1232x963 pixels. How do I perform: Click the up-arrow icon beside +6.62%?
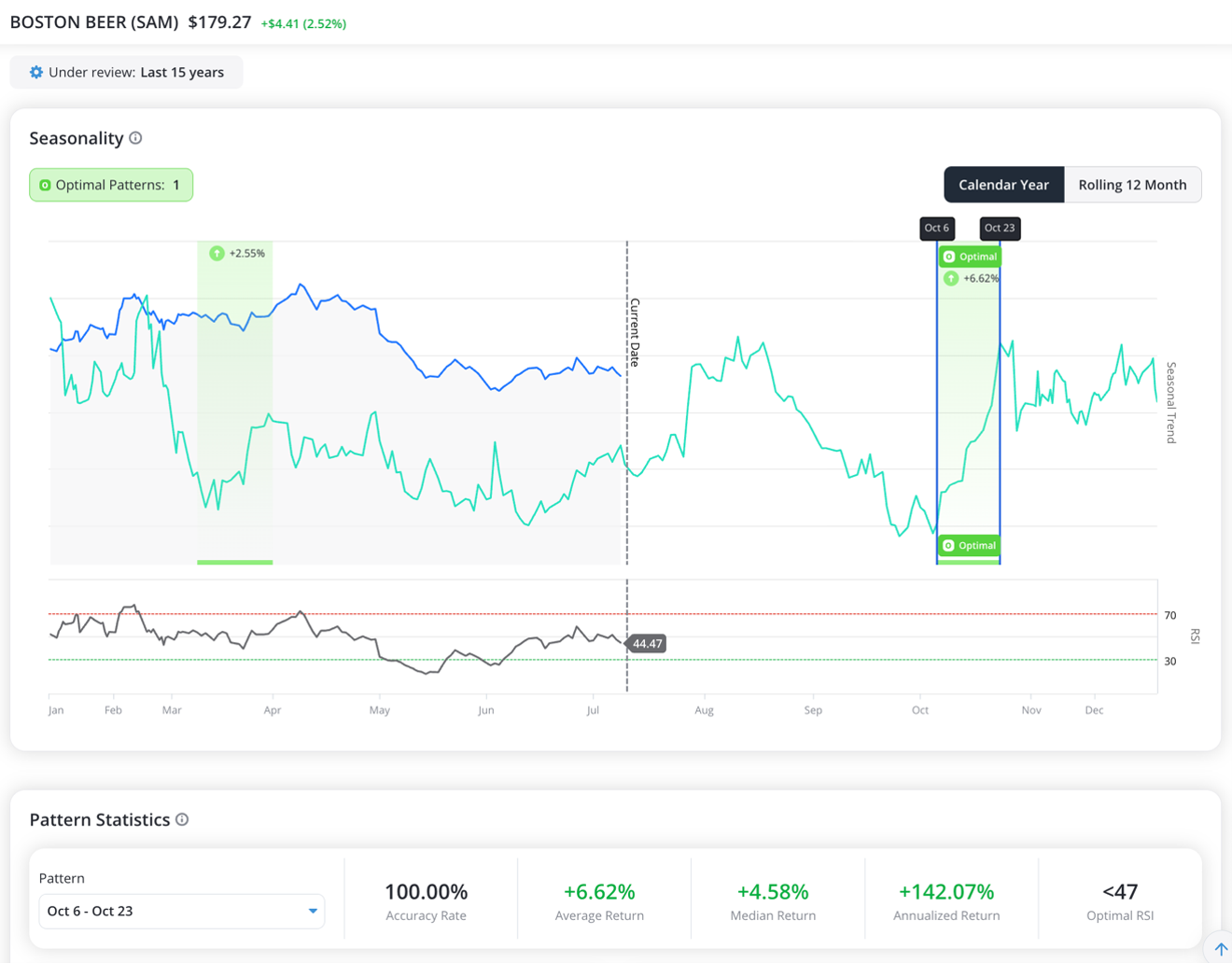coord(951,278)
